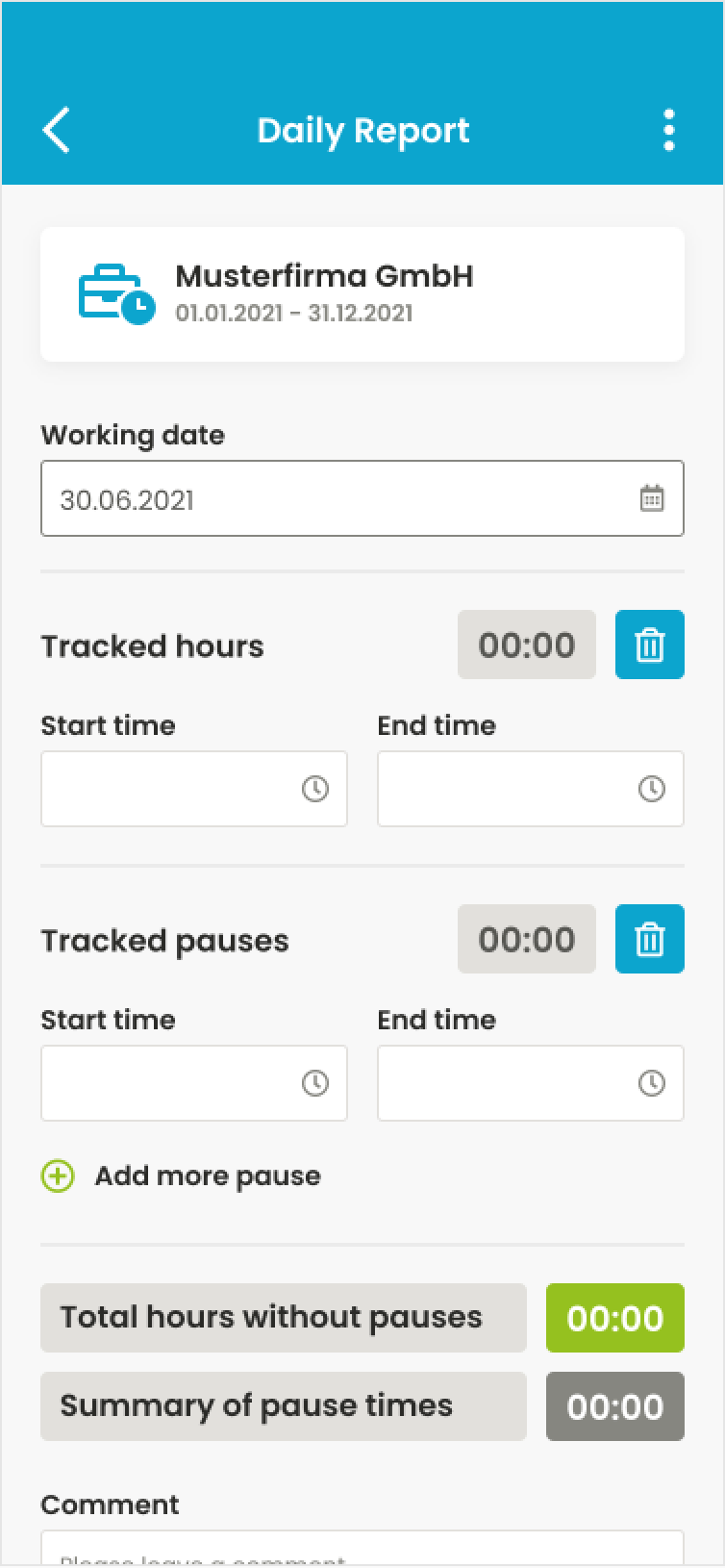Click clock icon in tracked hours start time

tap(315, 789)
